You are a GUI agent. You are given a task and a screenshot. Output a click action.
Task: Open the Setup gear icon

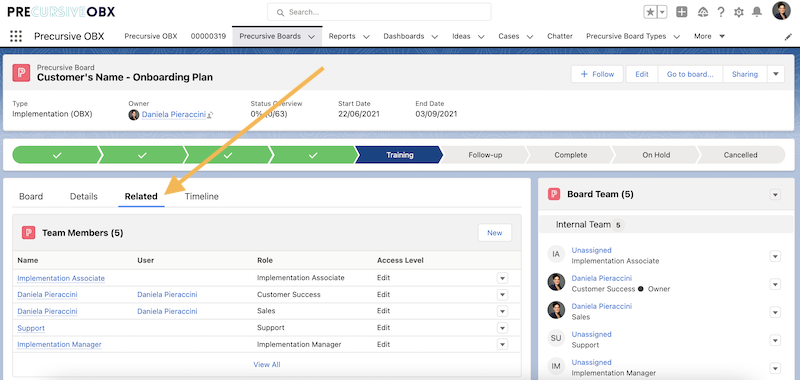[x=738, y=12]
